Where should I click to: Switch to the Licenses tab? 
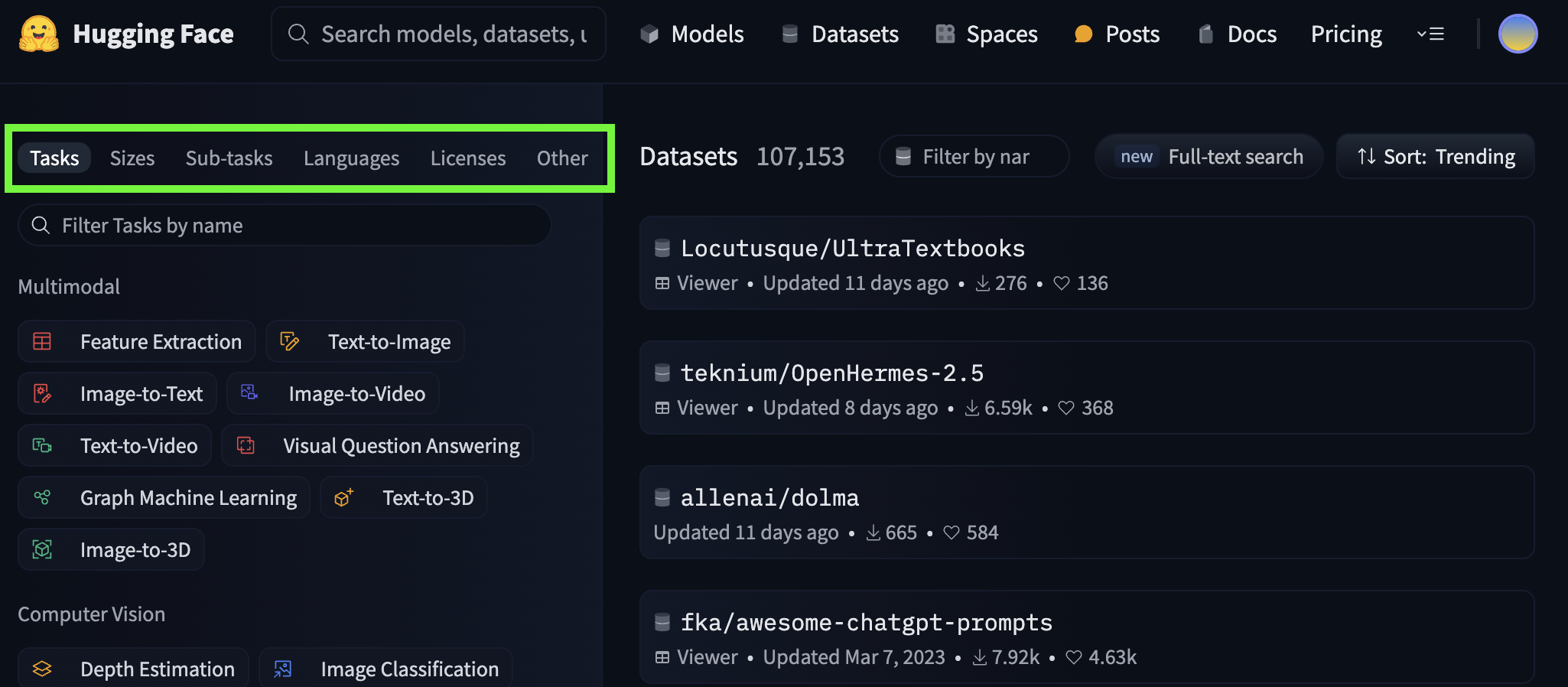(x=468, y=158)
